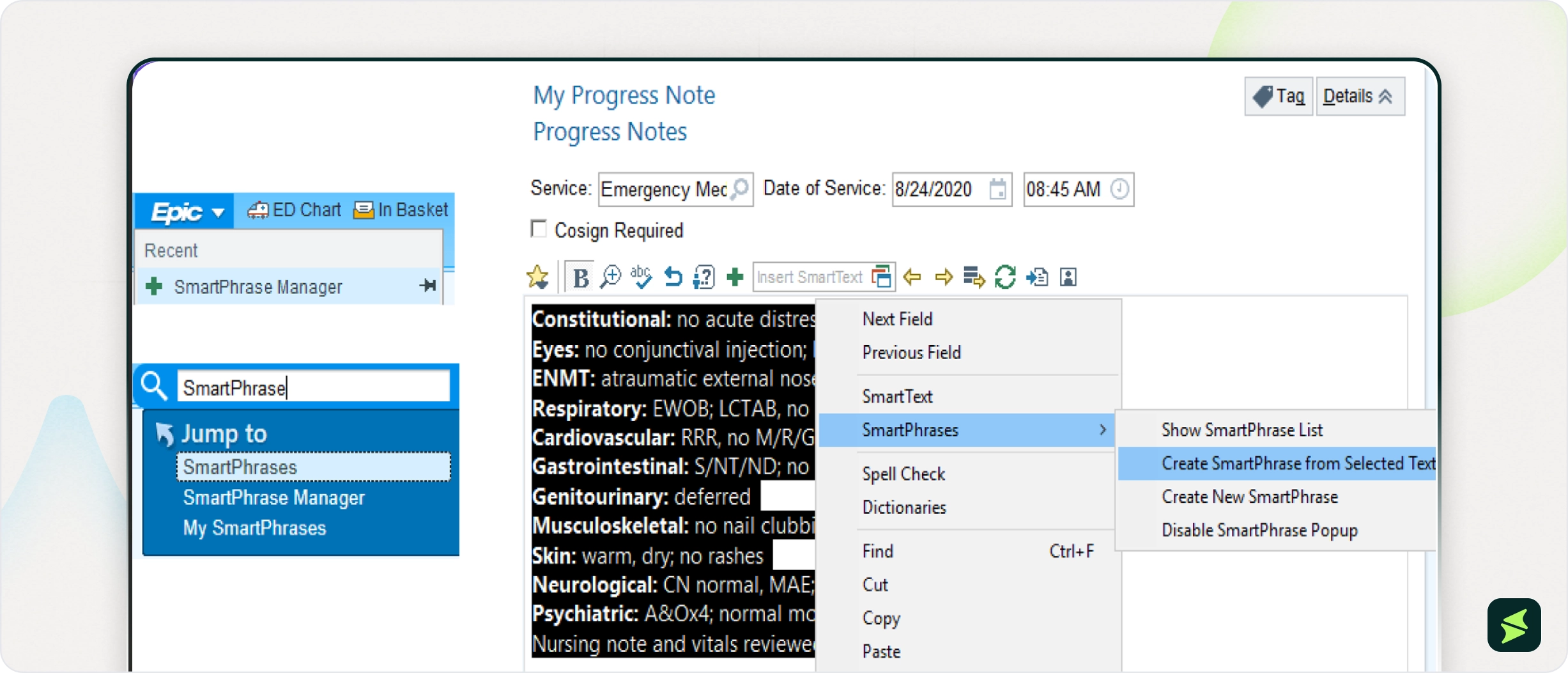This screenshot has height=673, width=1568.
Task: Click the search magnifier icon
Action: [x=154, y=386]
